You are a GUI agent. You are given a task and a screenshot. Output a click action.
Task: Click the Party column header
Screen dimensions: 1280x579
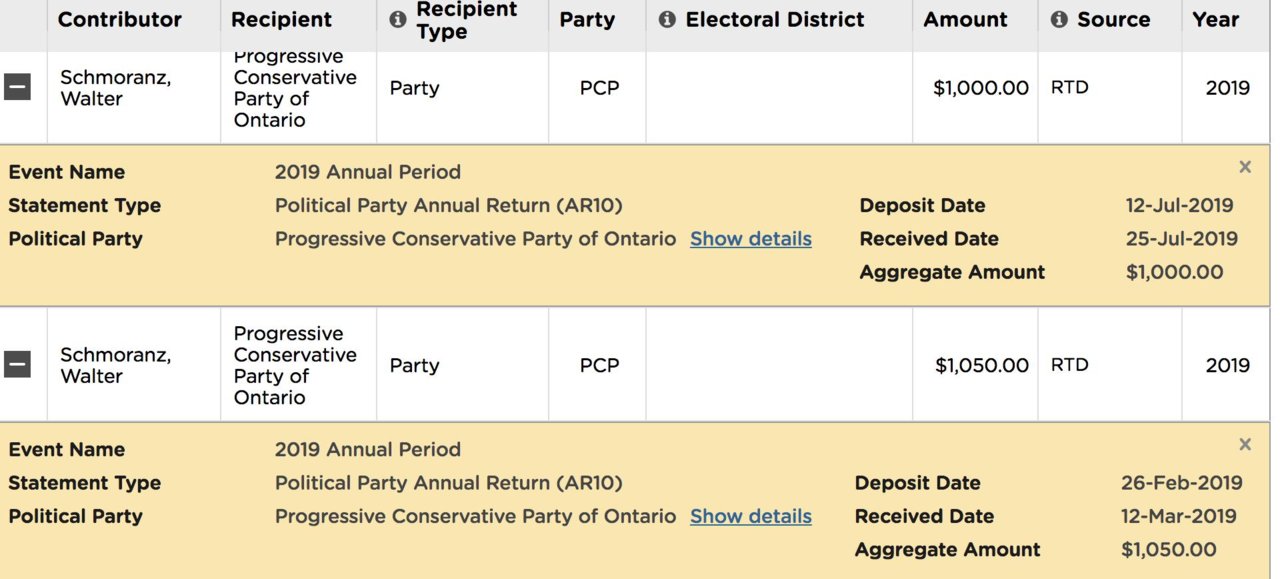point(587,20)
